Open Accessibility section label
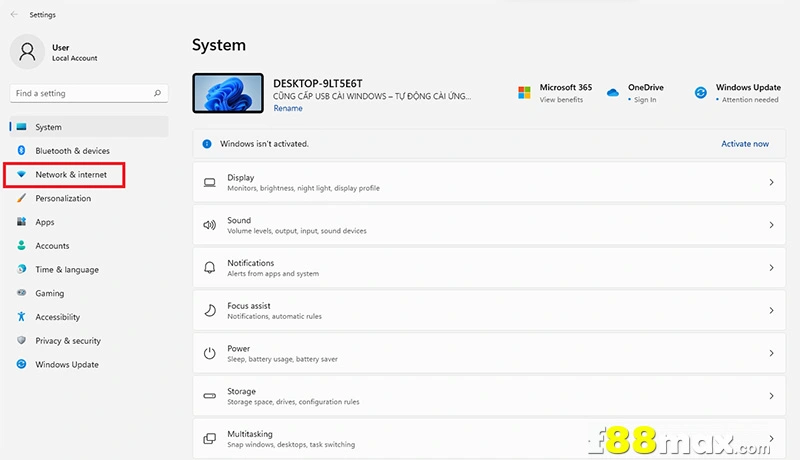 tap(58, 317)
